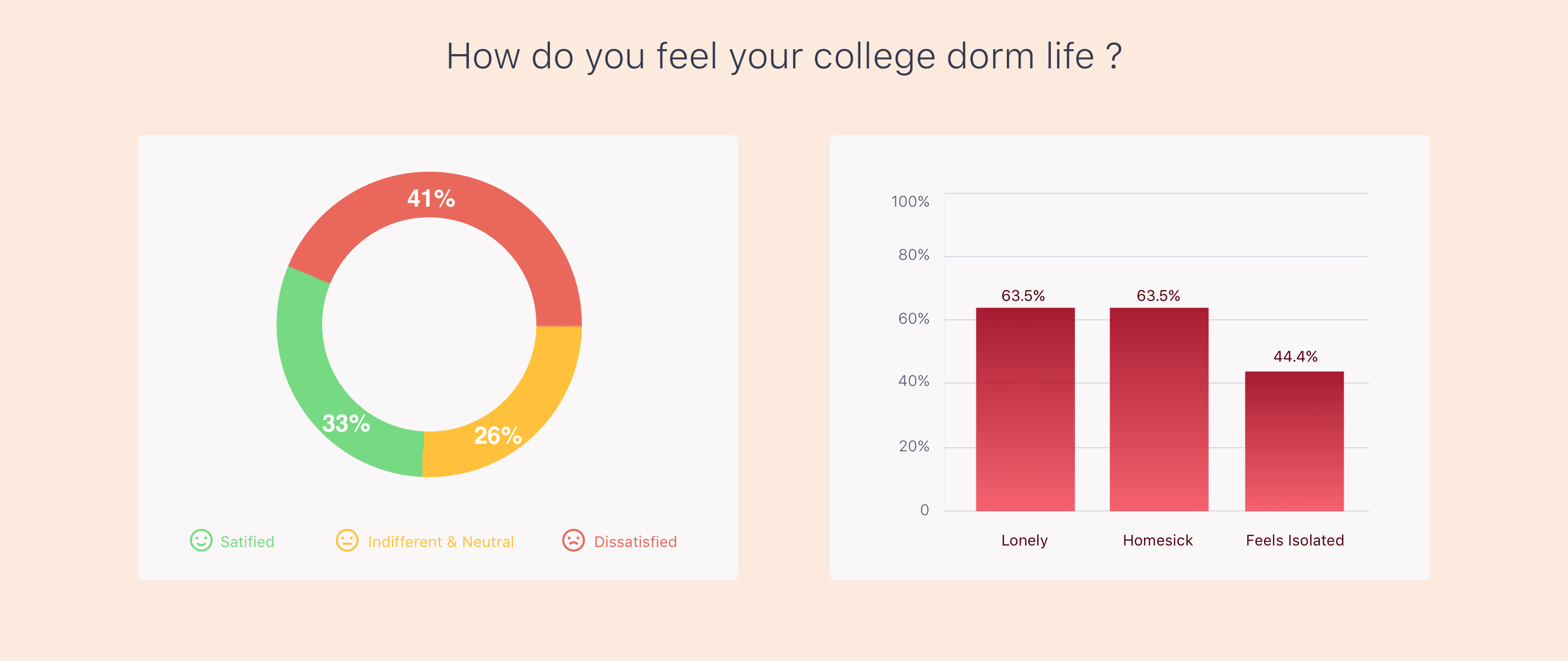
Task: Click the Dissatisfied legend label
Action: tap(635, 541)
